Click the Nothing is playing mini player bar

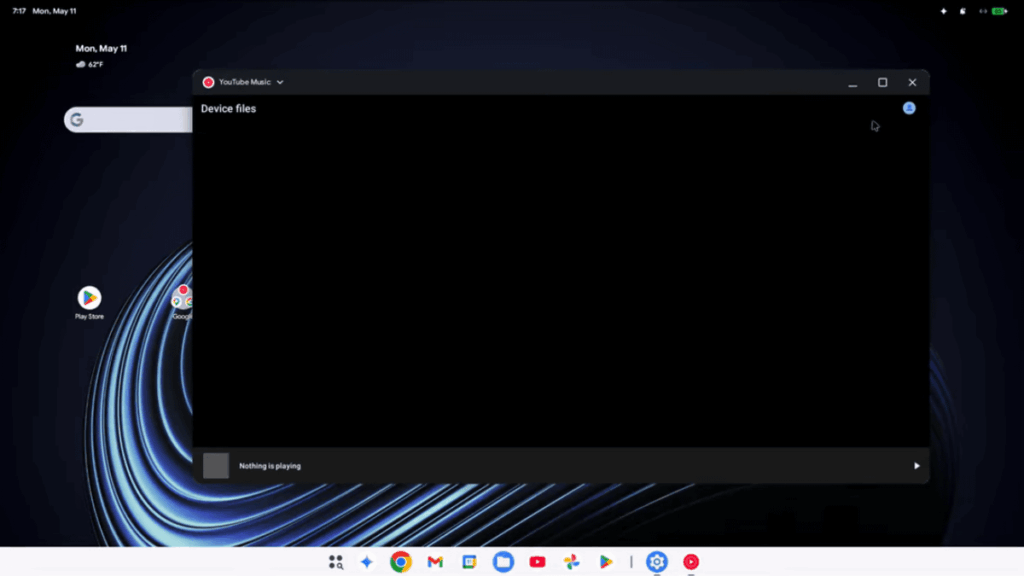561,466
